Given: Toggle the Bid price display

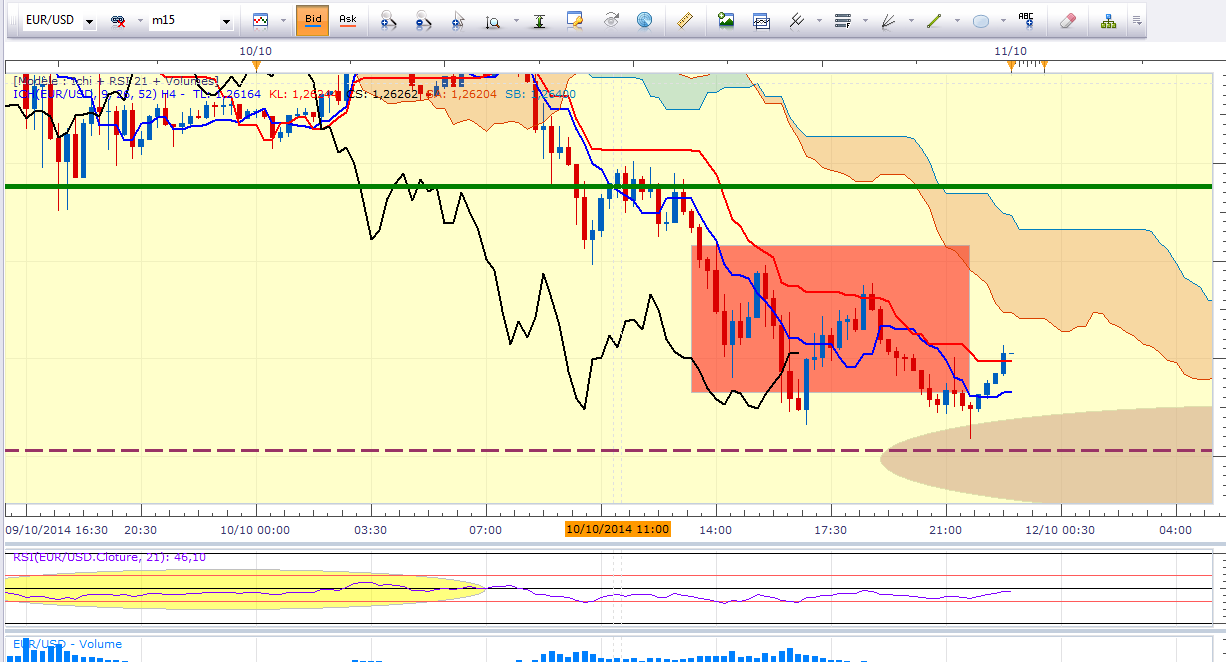Looking at the screenshot, I should click(313, 20).
